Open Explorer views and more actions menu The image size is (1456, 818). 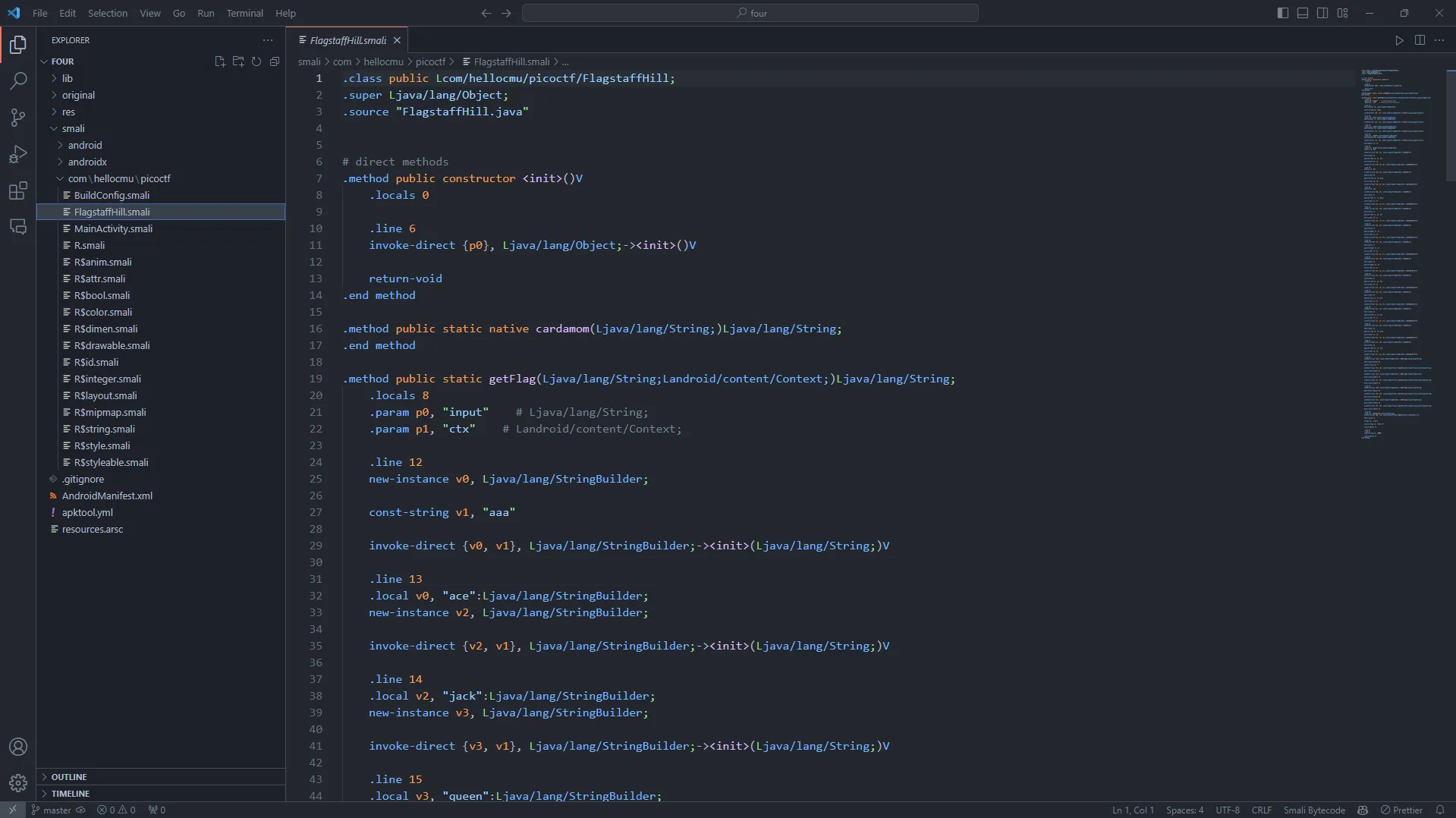268,40
